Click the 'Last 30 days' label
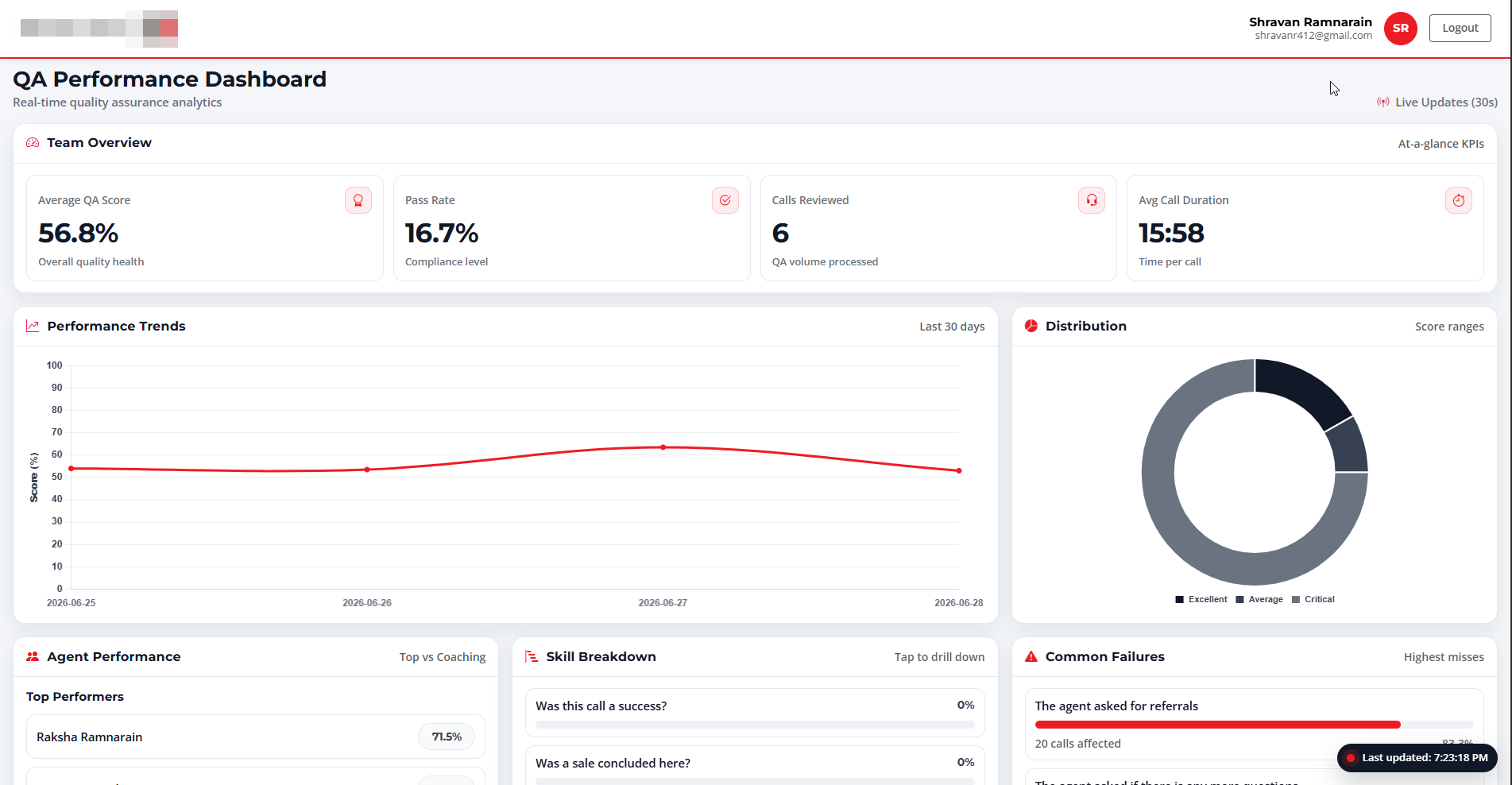The image size is (1512, 785). (x=952, y=327)
